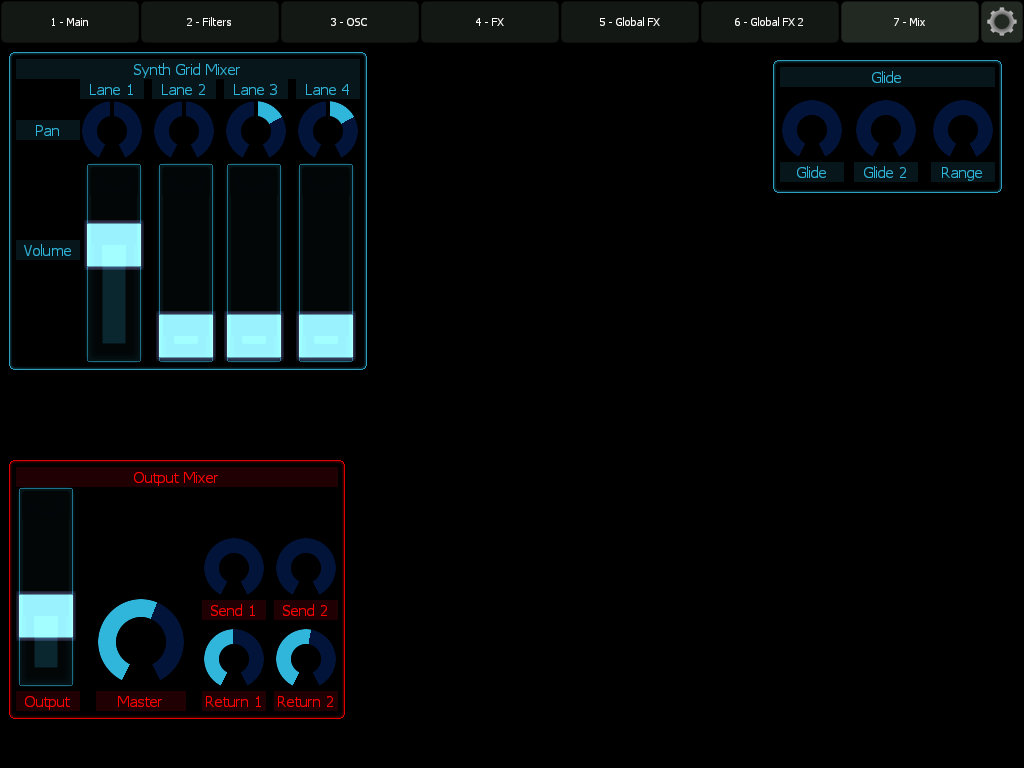The image size is (1024, 768).
Task: Click the Glide knob
Action: [x=812, y=129]
